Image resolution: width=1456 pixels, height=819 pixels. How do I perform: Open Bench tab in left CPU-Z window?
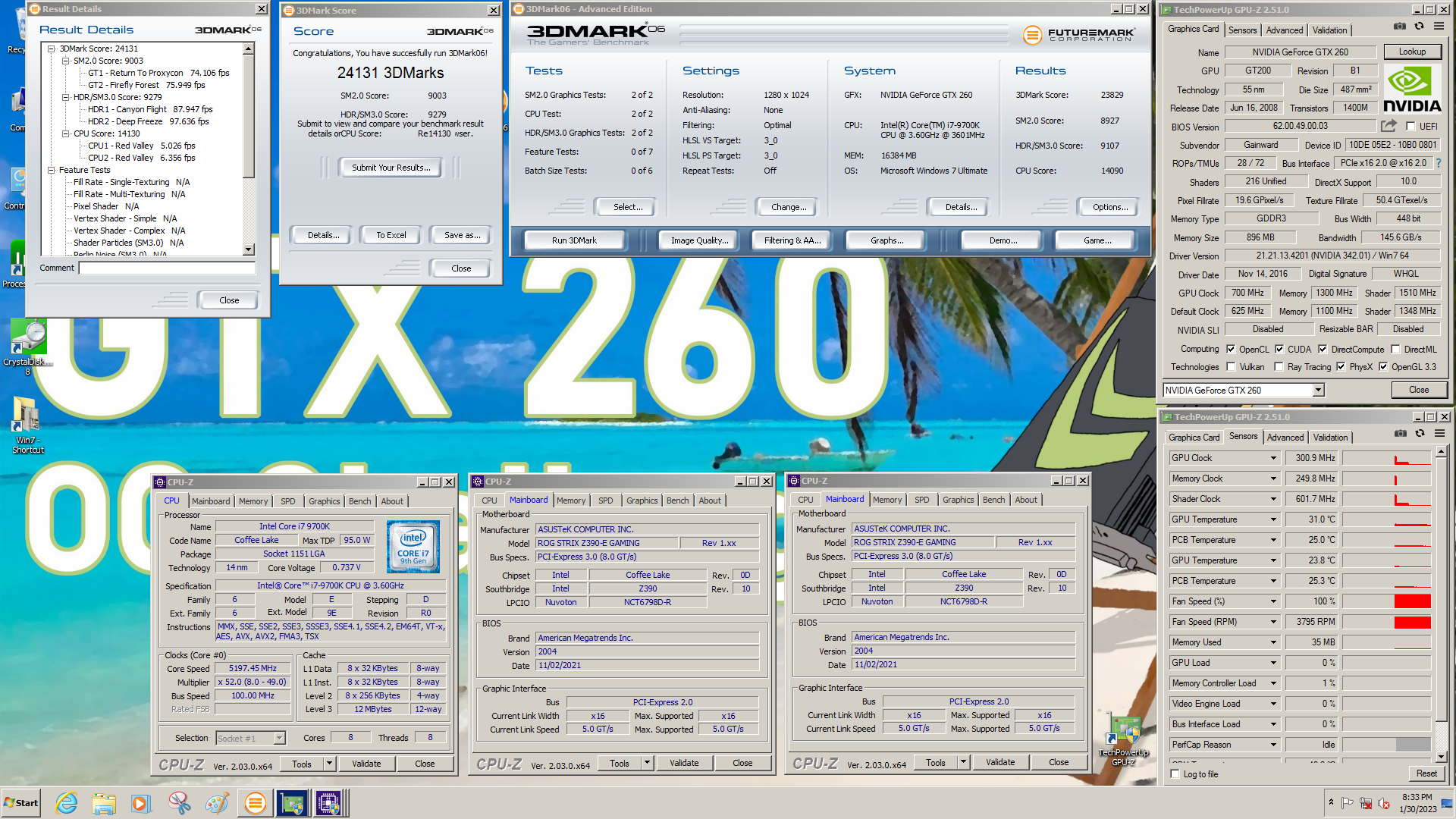coord(360,501)
